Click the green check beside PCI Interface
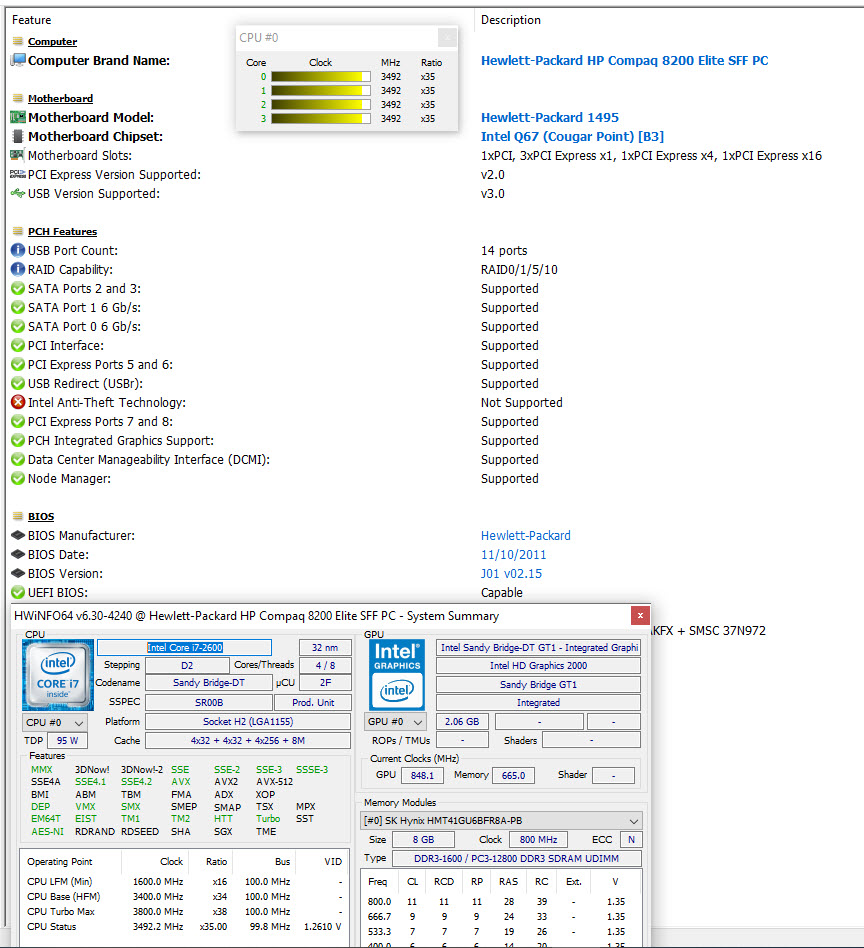 (18, 345)
